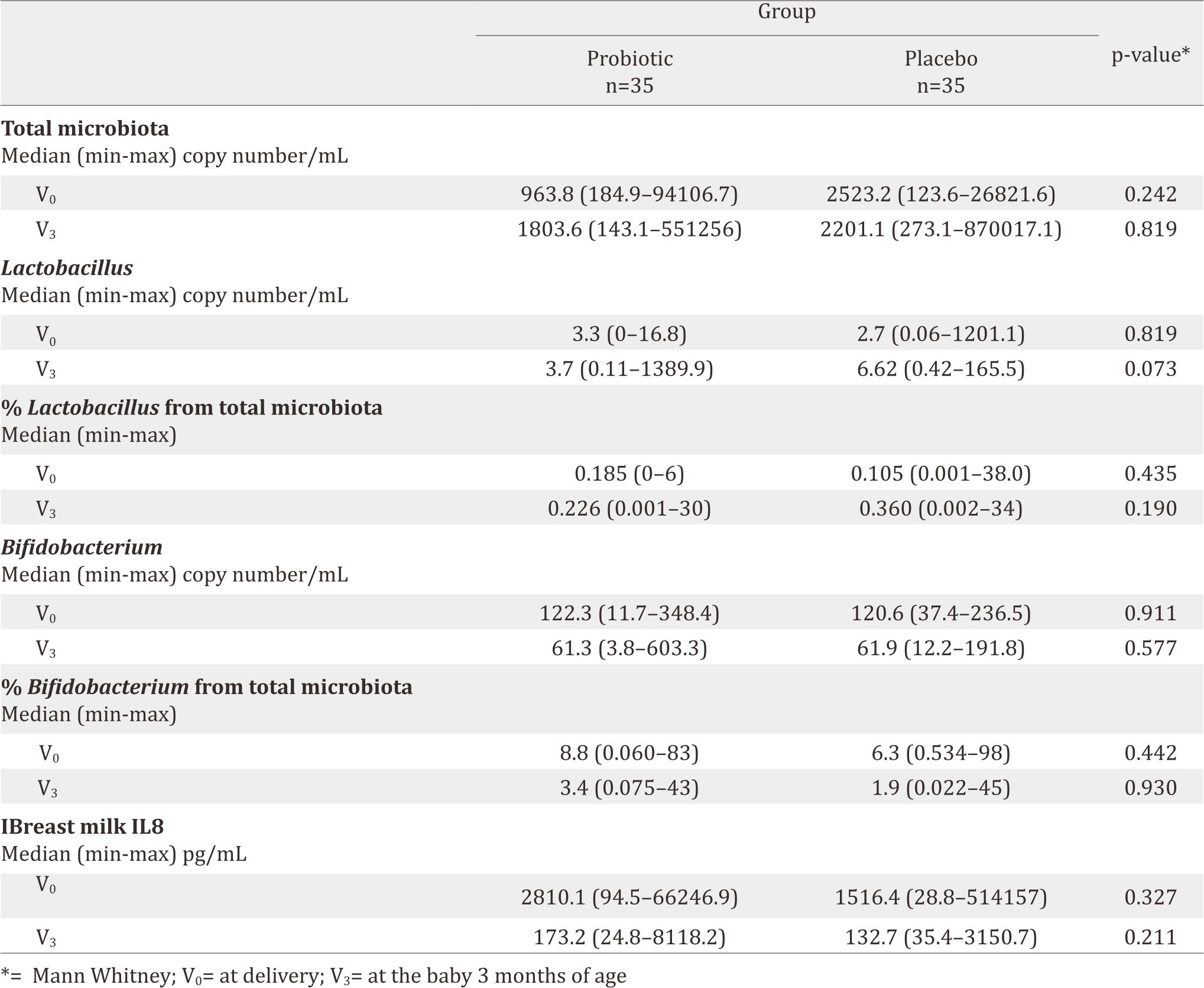Click value '1516.4 (28.8–514157)'
The width and height of the screenshot is (1204, 988).
click(x=941, y=898)
